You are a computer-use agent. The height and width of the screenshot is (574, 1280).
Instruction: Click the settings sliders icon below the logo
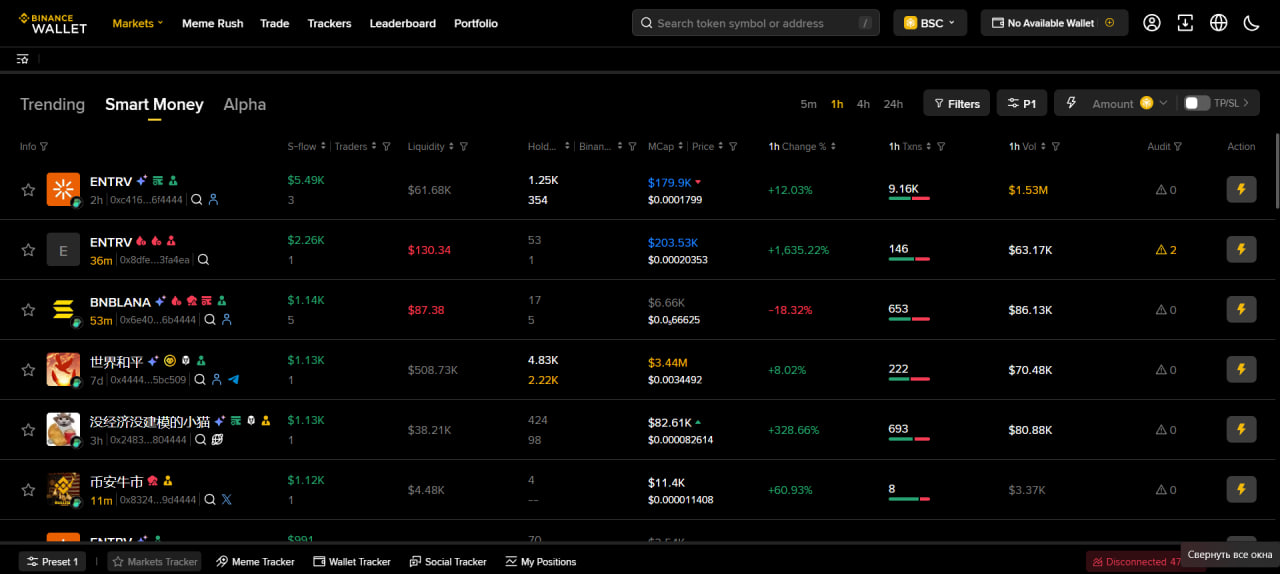(22, 59)
